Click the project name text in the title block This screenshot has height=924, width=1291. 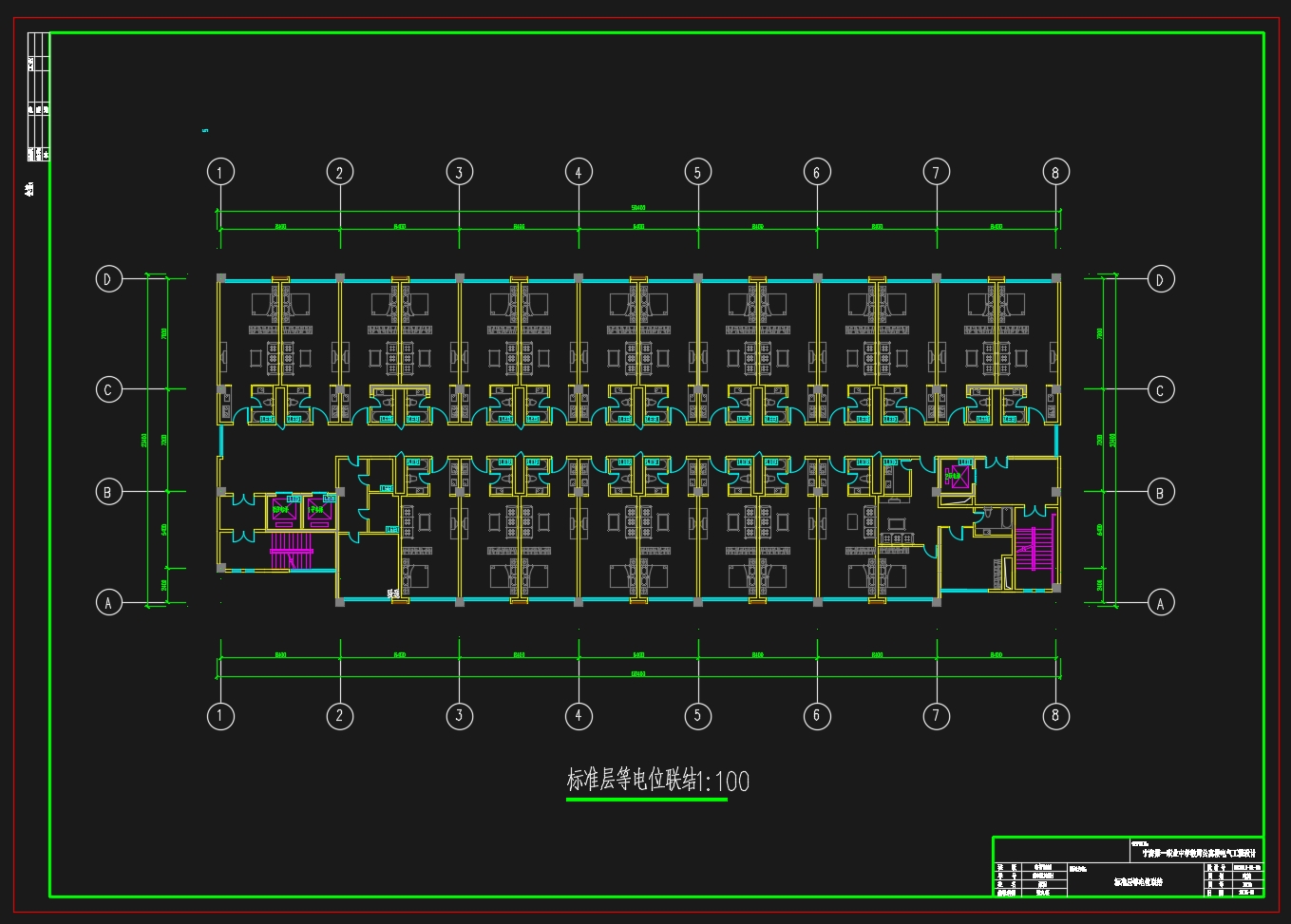click(x=1199, y=853)
